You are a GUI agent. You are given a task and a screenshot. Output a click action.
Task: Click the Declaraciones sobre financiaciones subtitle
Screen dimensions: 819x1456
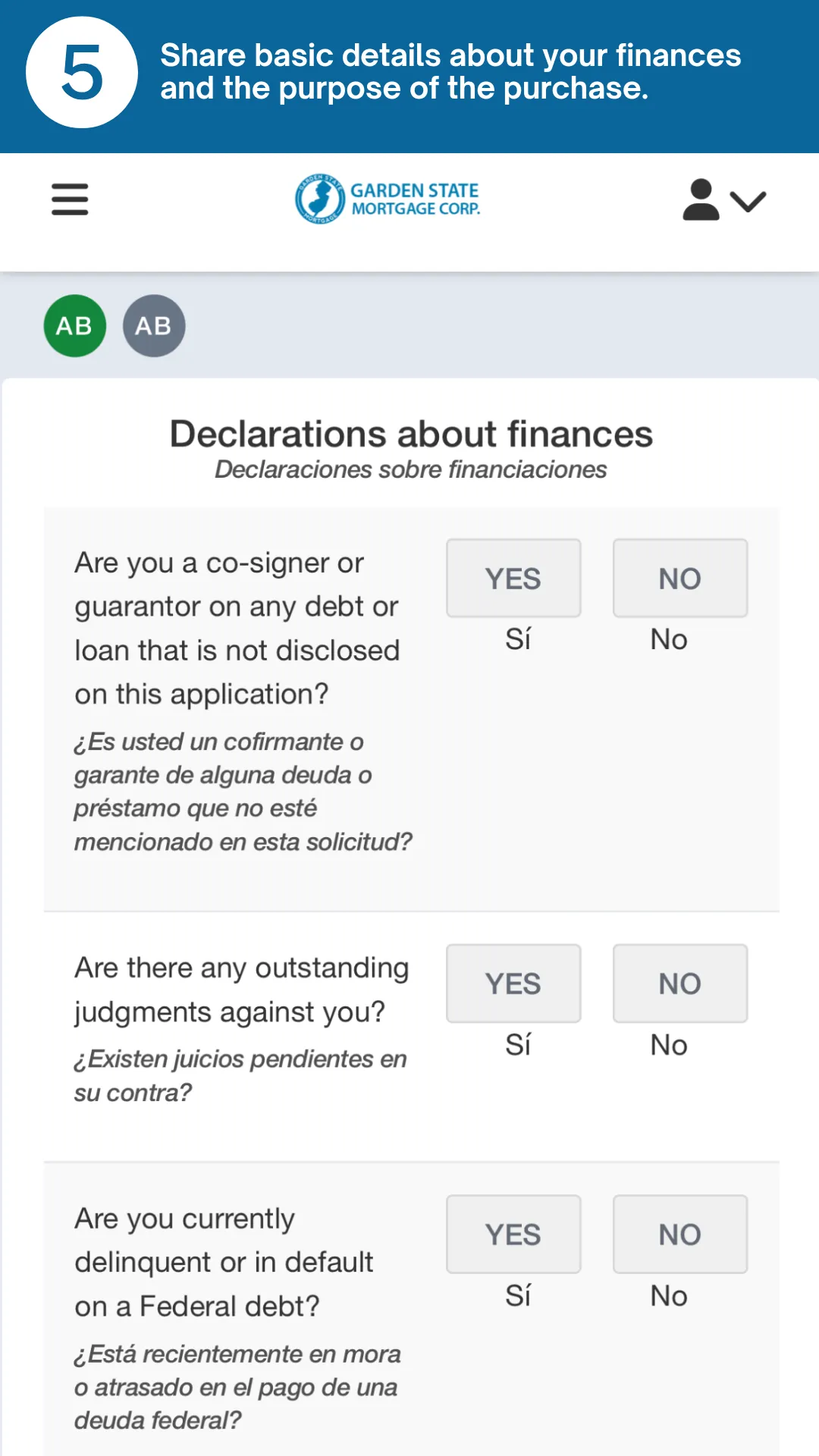point(410,469)
